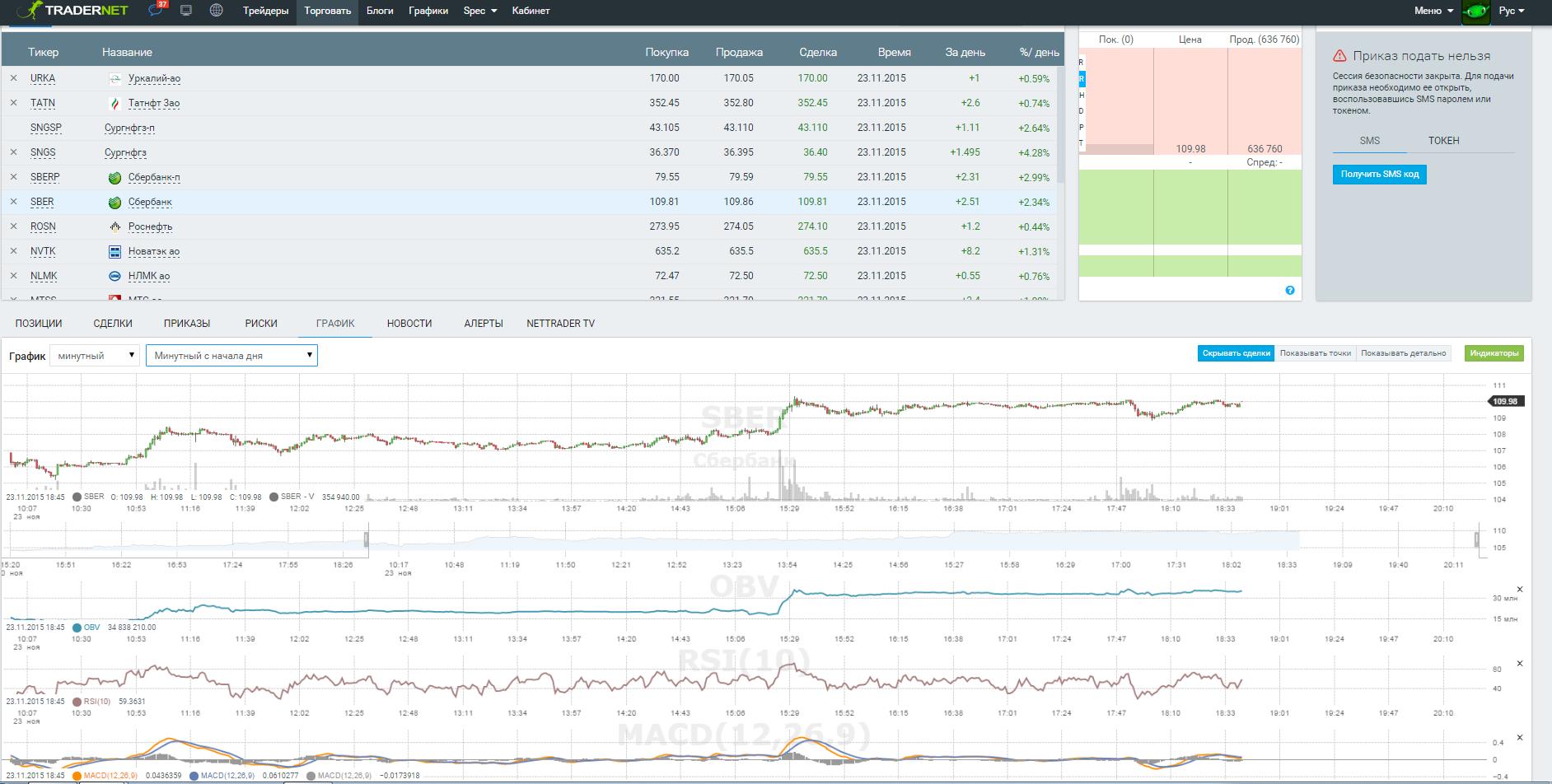The width and height of the screenshot is (1552, 784).
Task: Toggle Скрывать сделки chart option
Action: (x=1236, y=353)
